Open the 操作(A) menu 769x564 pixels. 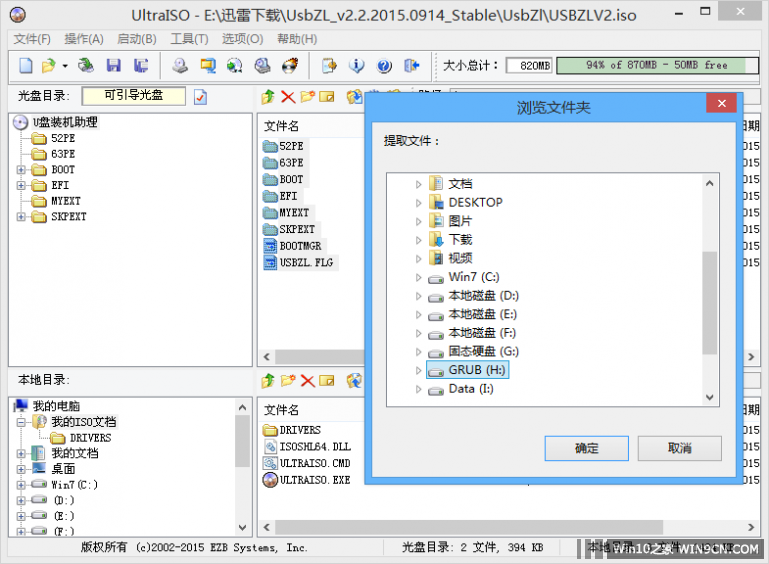pyautogui.click(x=84, y=39)
